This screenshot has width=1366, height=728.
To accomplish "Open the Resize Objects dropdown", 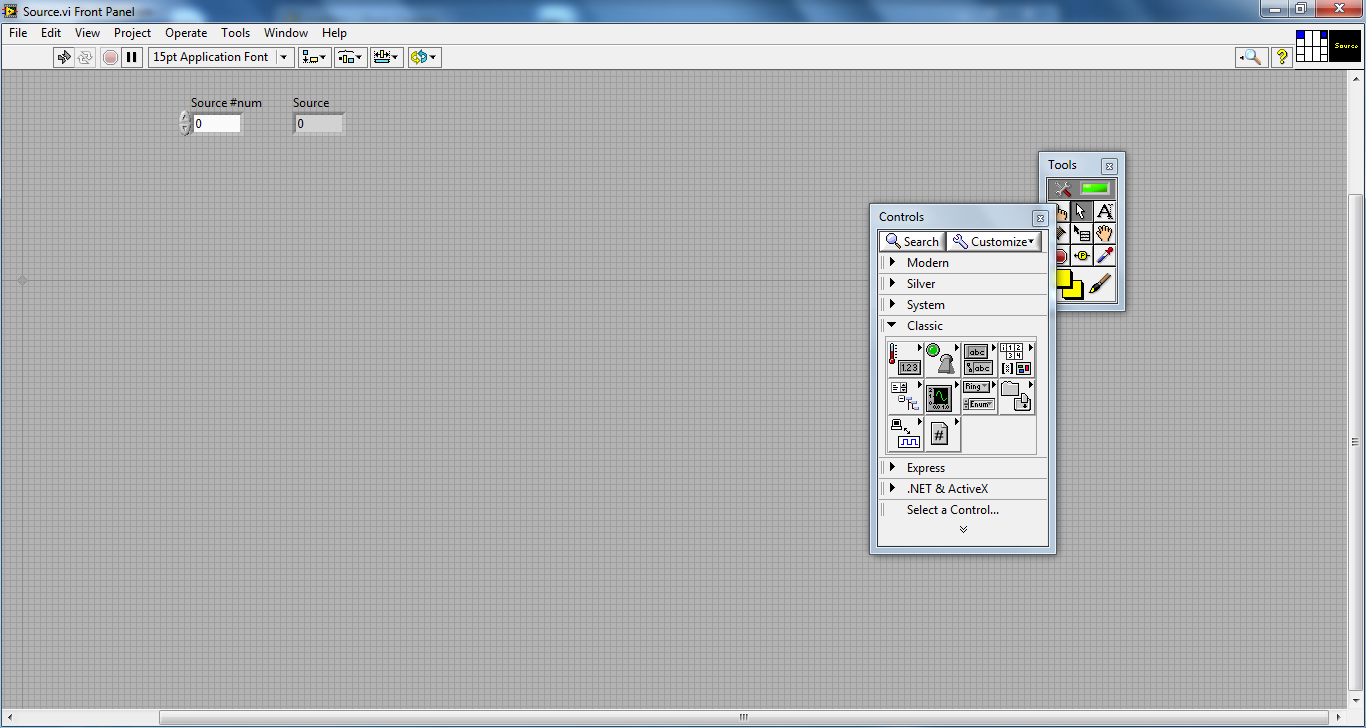I will (x=387, y=57).
